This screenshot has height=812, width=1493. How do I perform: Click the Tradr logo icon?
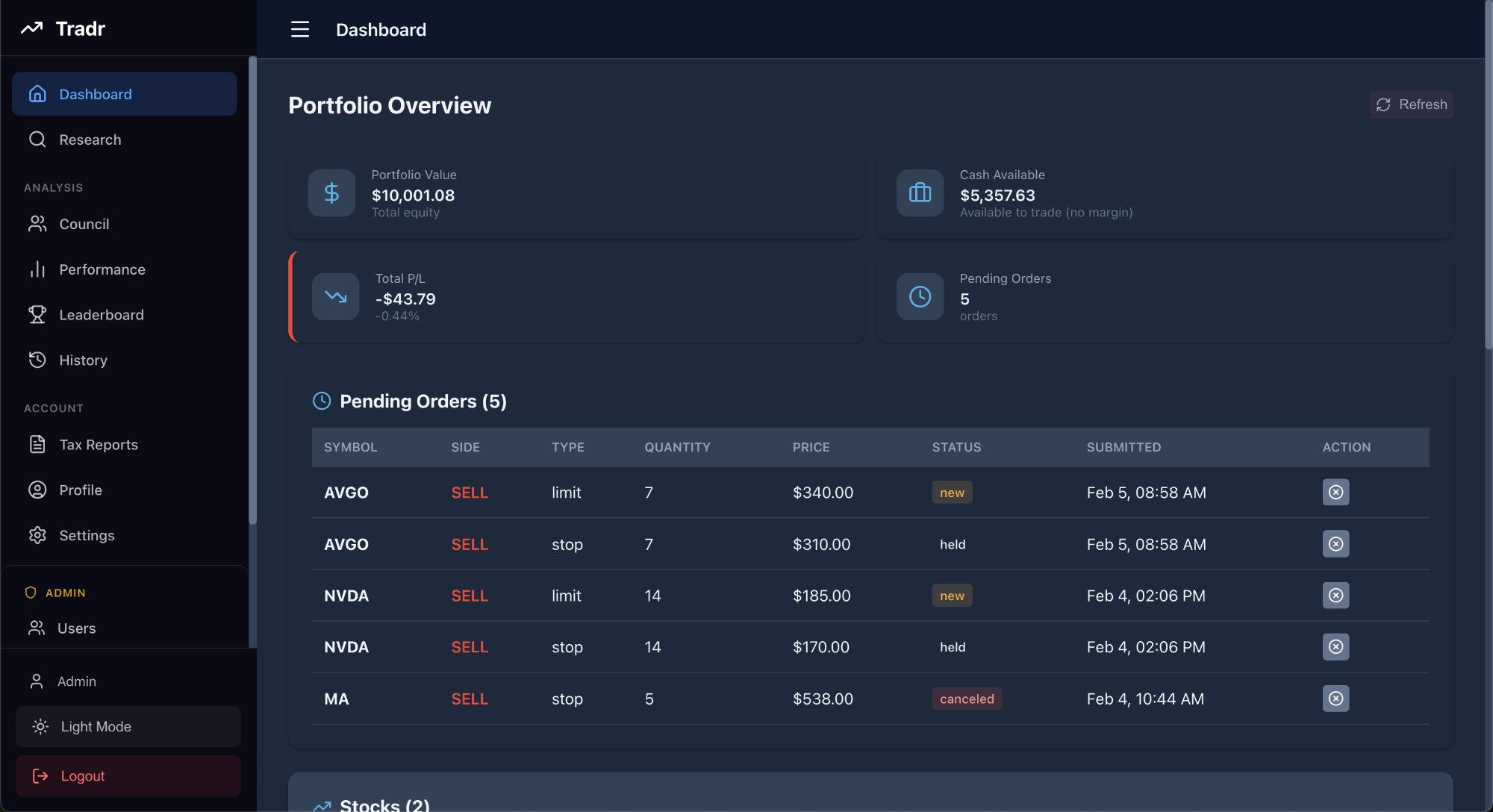pyautogui.click(x=31, y=28)
